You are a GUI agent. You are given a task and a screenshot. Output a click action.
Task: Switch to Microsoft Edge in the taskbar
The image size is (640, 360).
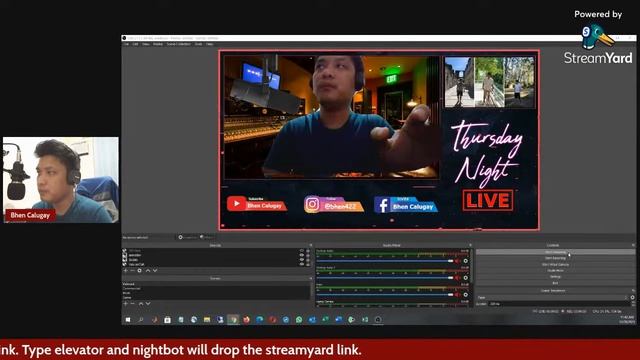point(260,320)
